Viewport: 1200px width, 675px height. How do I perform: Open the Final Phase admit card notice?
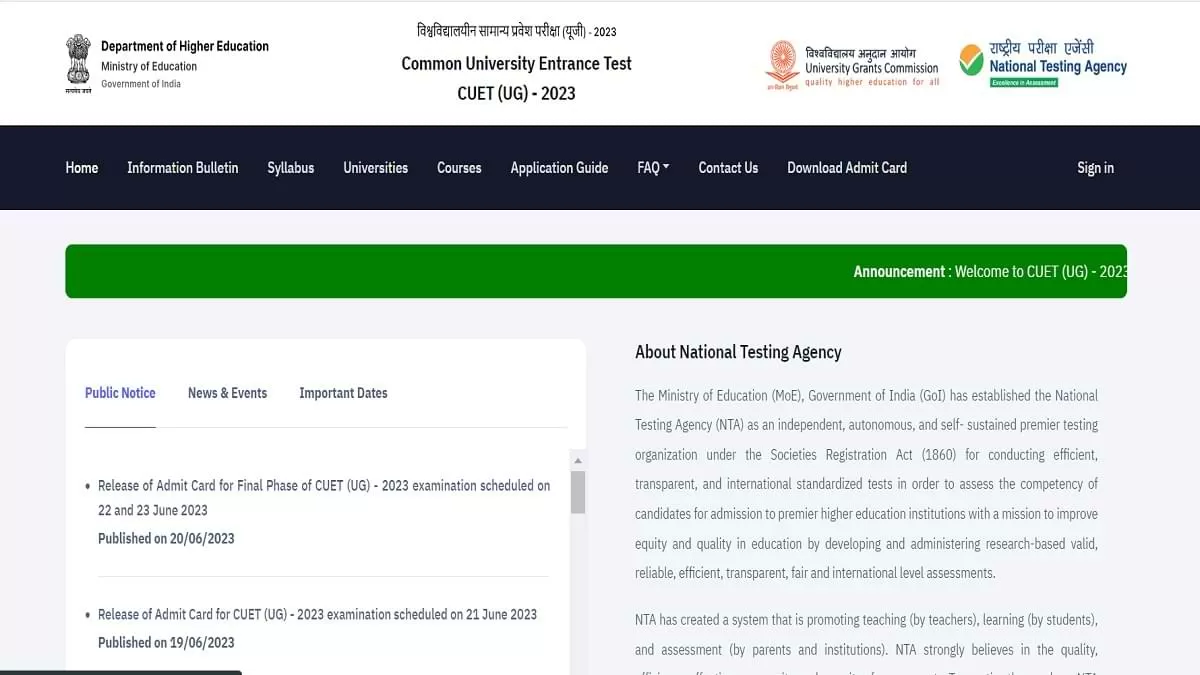pos(324,497)
